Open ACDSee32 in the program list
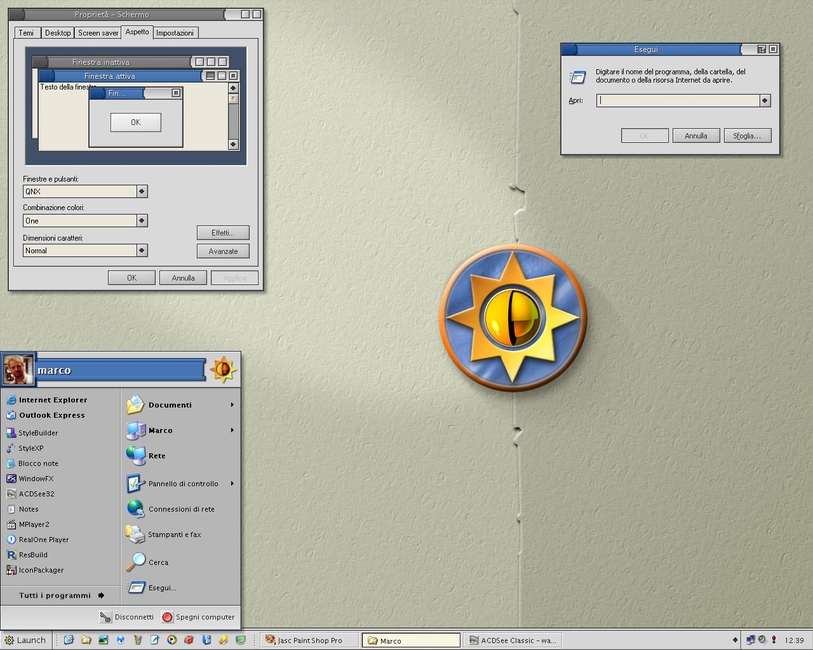Image resolution: width=813 pixels, height=650 pixels. point(30,494)
